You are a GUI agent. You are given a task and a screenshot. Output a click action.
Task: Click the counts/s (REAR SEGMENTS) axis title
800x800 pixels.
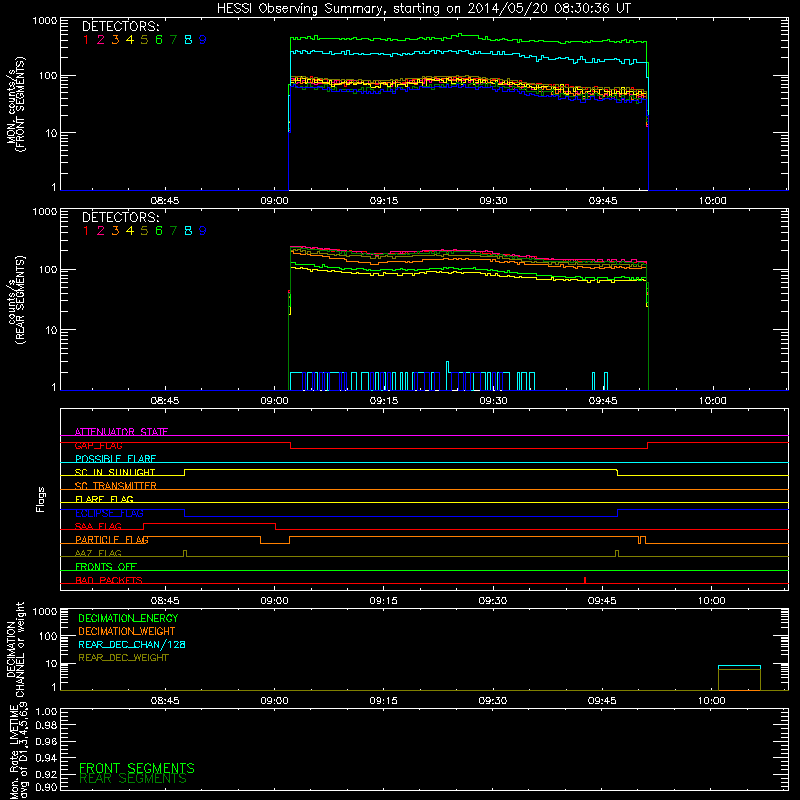(x=15, y=300)
